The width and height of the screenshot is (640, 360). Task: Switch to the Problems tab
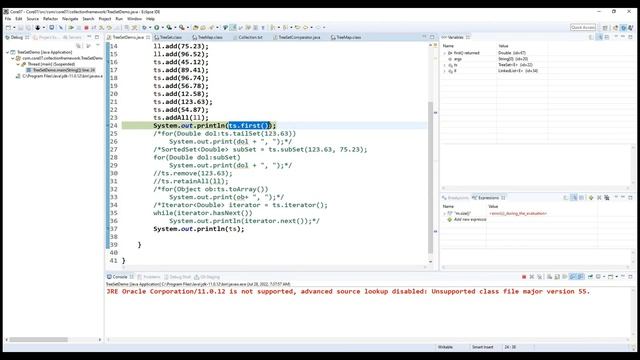point(149,277)
